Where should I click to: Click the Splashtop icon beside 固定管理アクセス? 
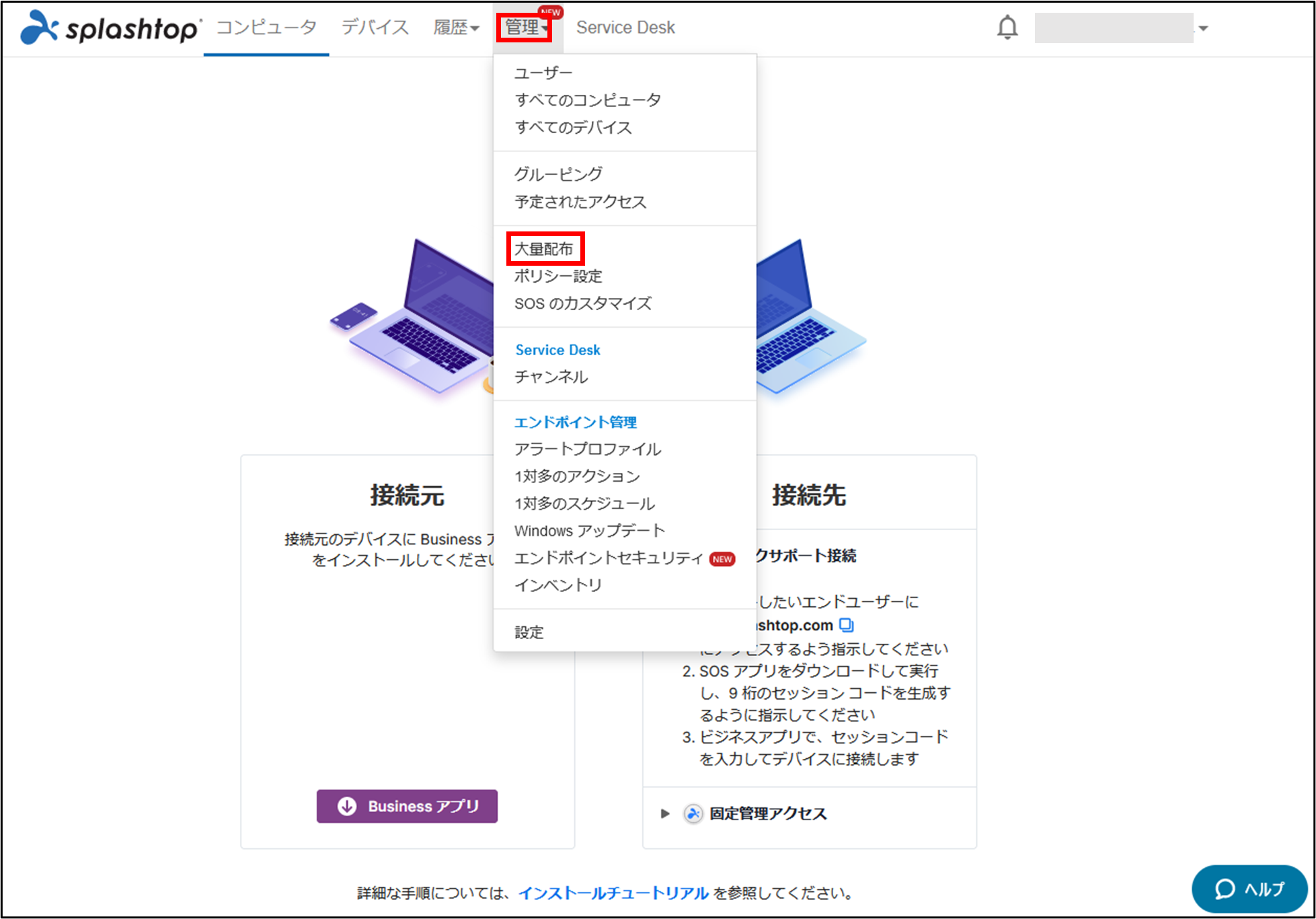pyautogui.click(x=693, y=813)
